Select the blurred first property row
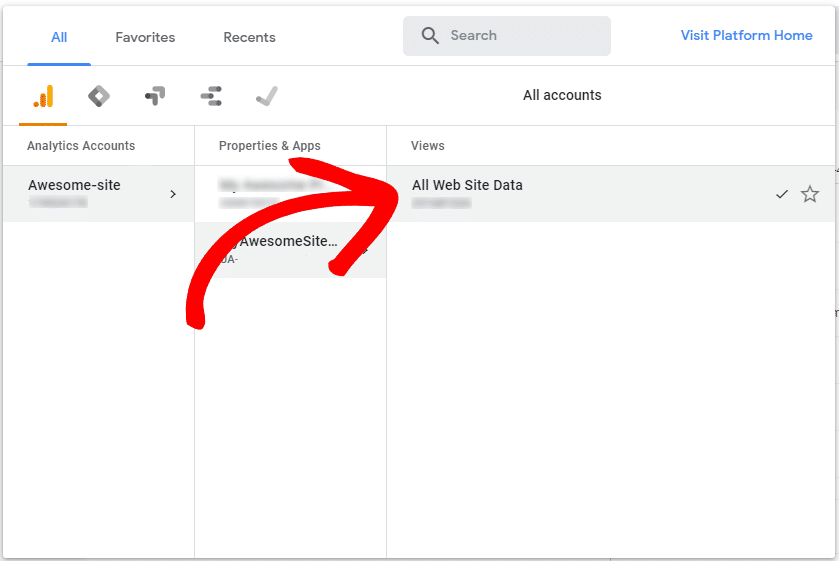 point(291,194)
